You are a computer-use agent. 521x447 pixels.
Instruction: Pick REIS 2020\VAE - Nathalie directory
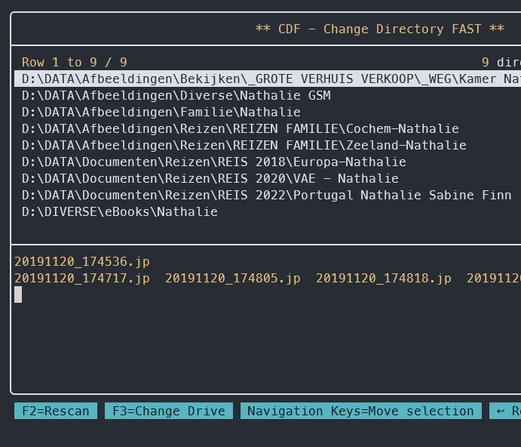[x=210, y=179]
